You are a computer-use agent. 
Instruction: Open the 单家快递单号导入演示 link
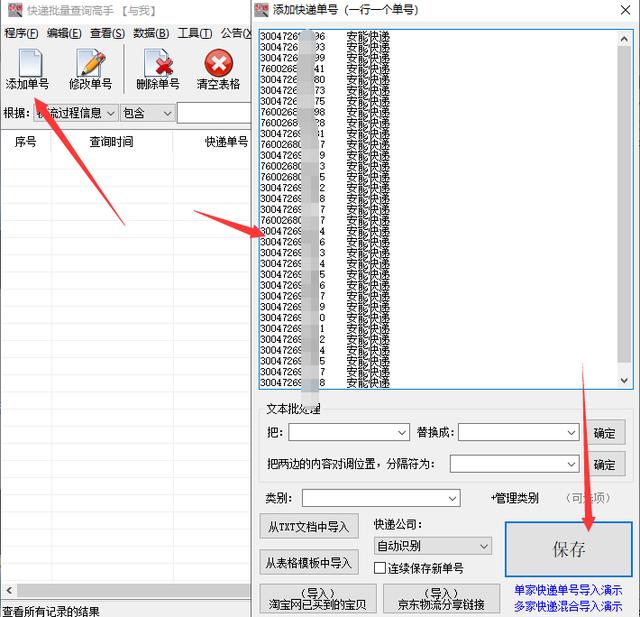pyautogui.click(x=568, y=590)
